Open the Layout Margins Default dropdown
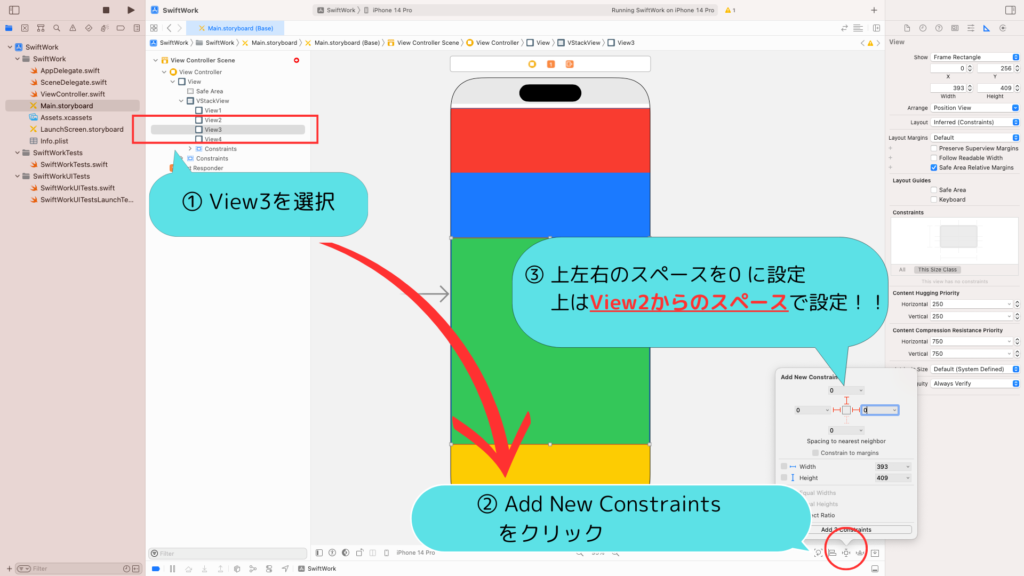This screenshot has width=1024, height=576. [974, 138]
